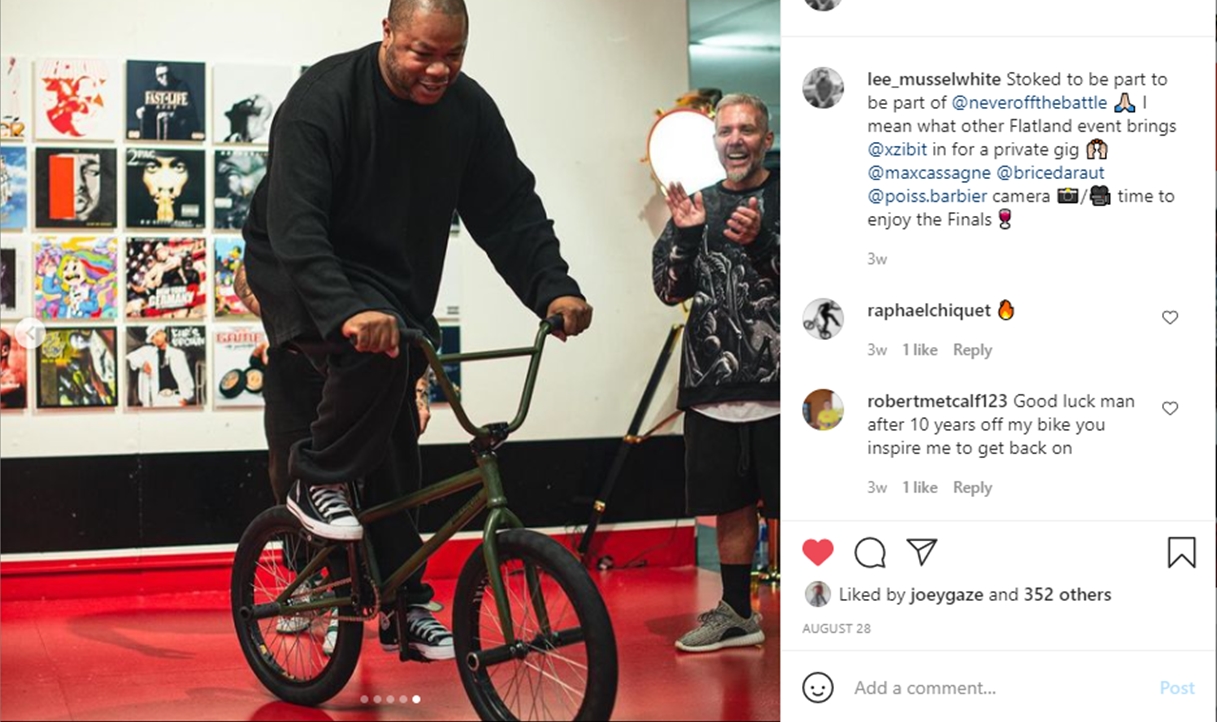Open lee_musselwhite's profile avatar
This screenshot has height=722, width=1217.
pyautogui.click(x=823, y=88)
